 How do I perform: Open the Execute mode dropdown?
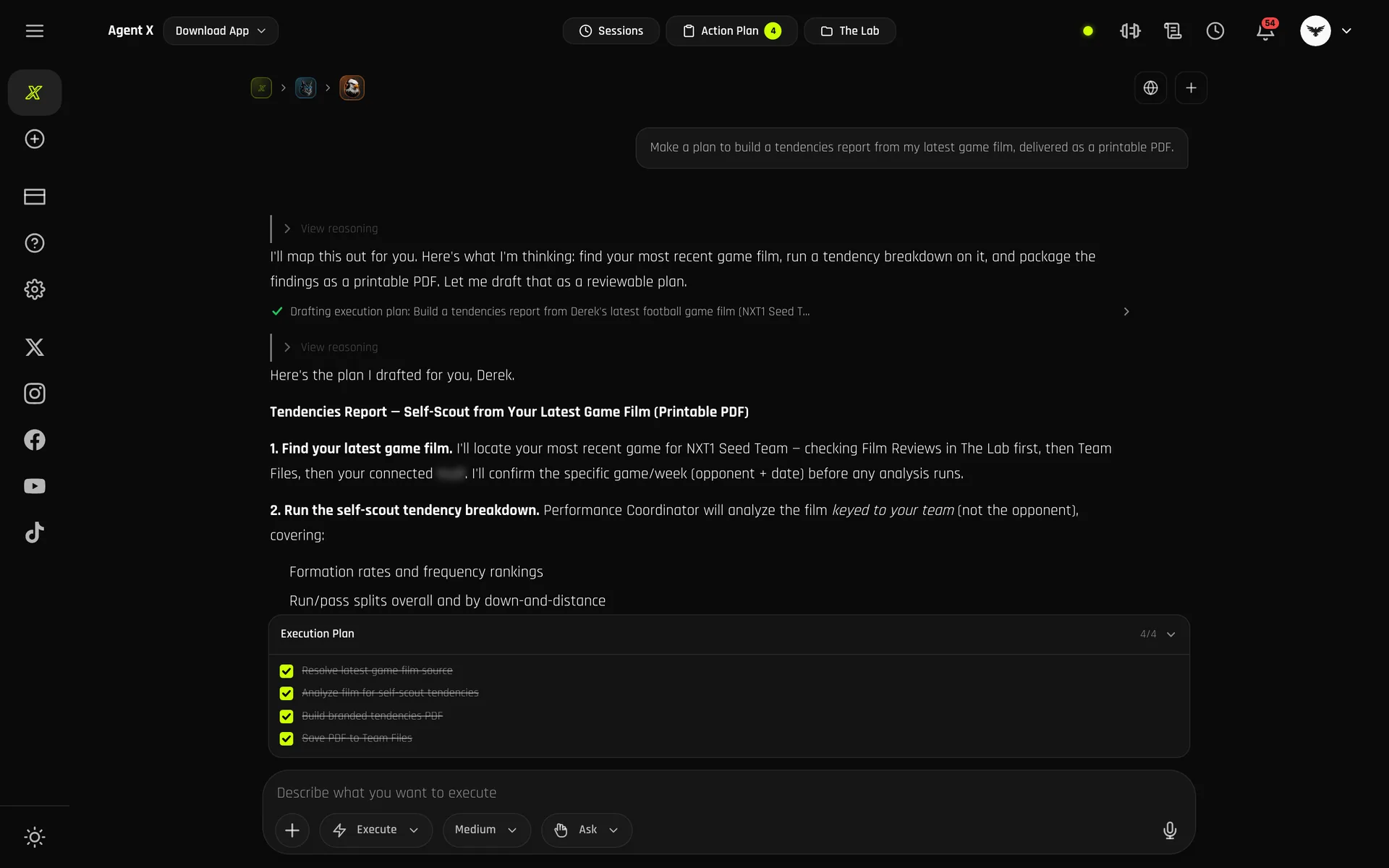[375, 830]
